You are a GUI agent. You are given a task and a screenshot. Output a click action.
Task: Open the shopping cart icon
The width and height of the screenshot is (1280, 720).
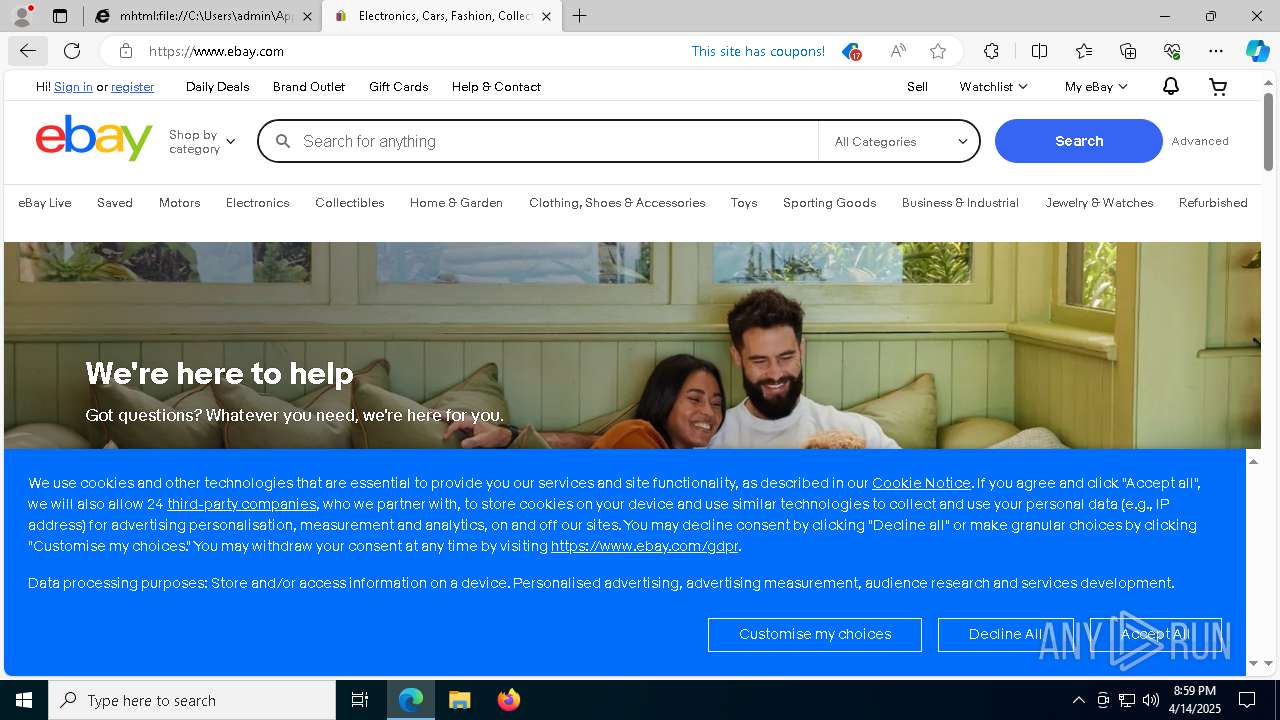point(1218,87)
